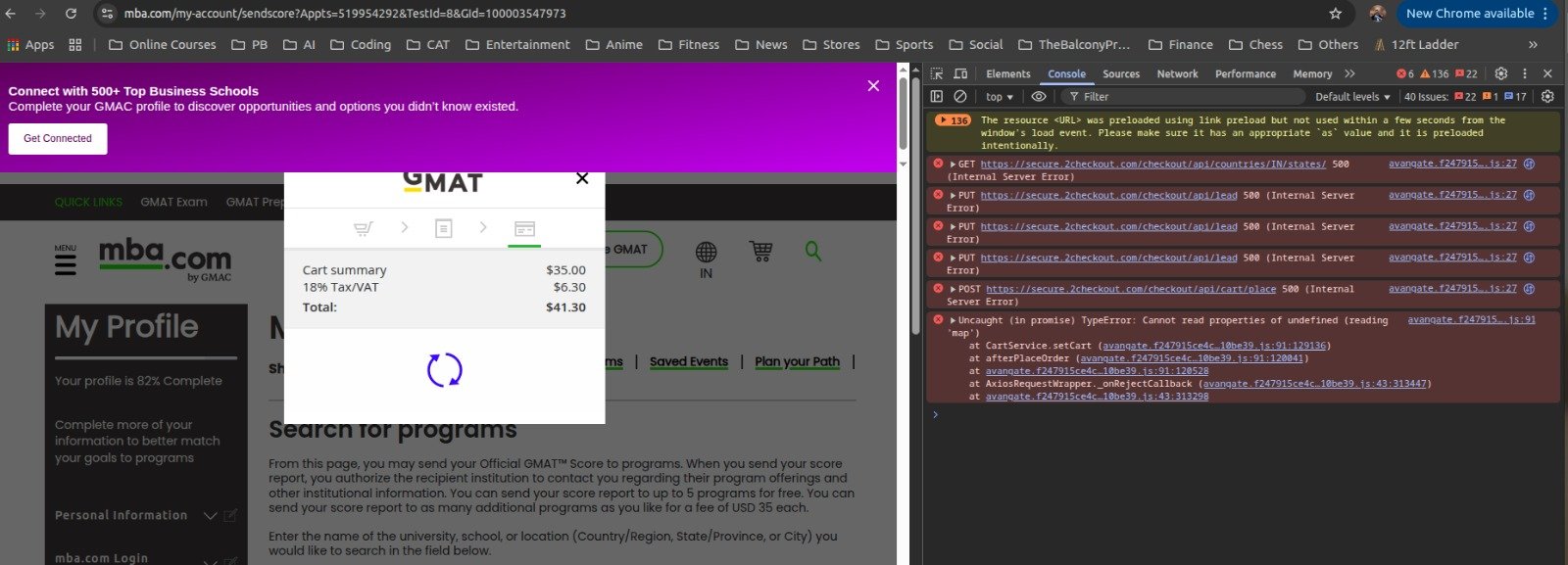Screen dimensions: 1568x565
Task: Click the Get Connected button
Action: (x=58, y=139)
